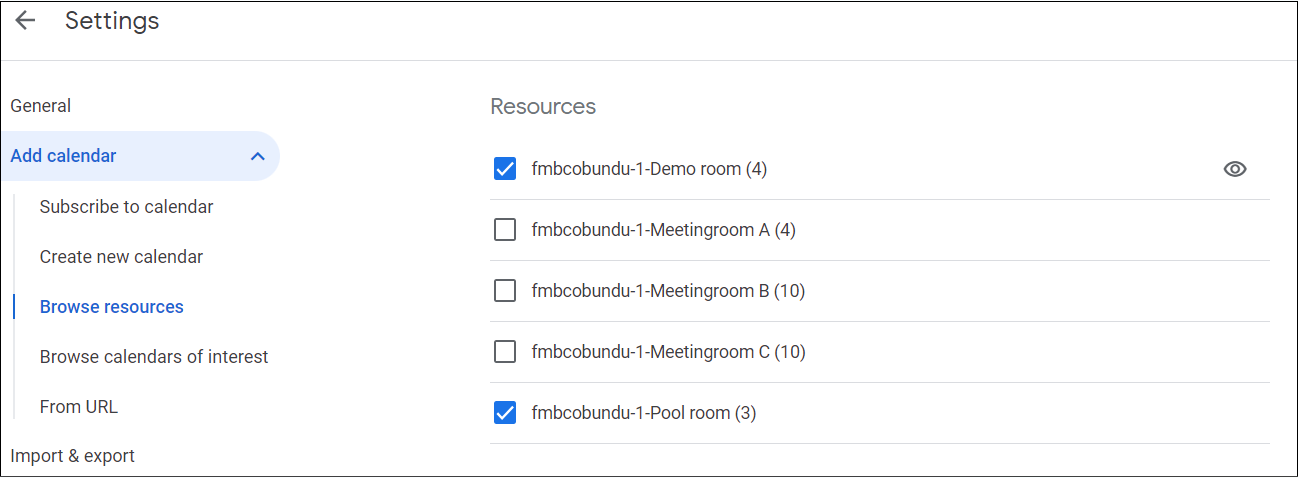The image size is (1298, 478).
Task: Choose Create new calendar
Action: [x=121, y=257]
